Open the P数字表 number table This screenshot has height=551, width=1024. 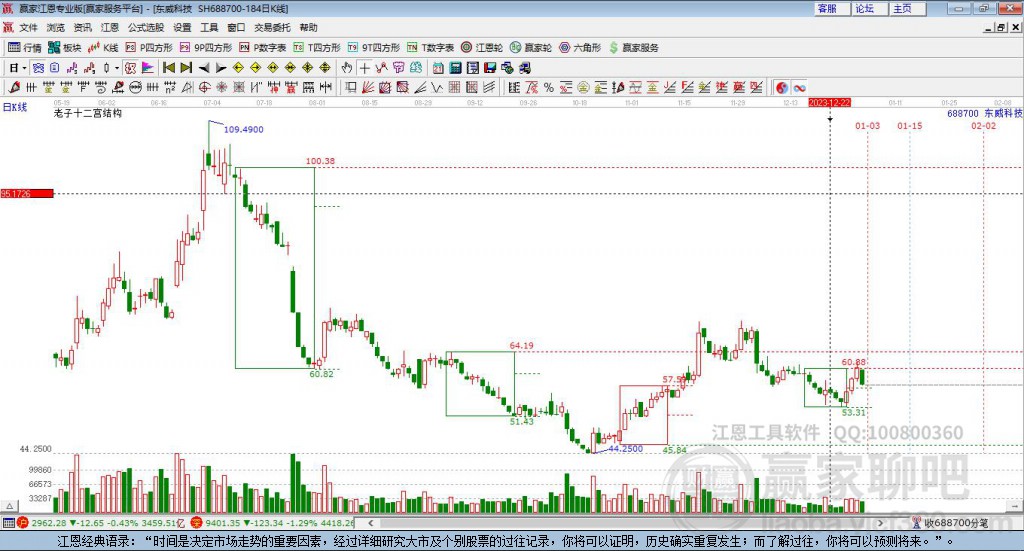pos(263,48)
